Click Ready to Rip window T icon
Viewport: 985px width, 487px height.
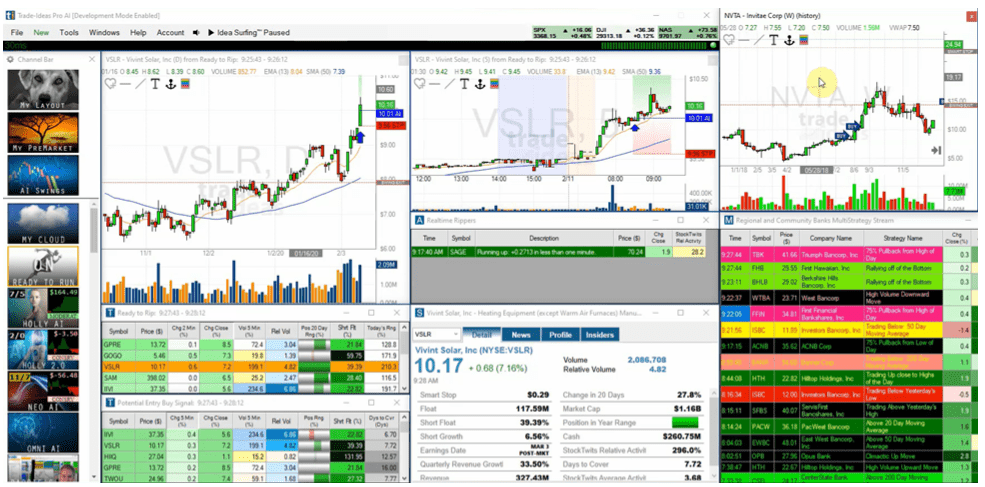tap(109, 312)
